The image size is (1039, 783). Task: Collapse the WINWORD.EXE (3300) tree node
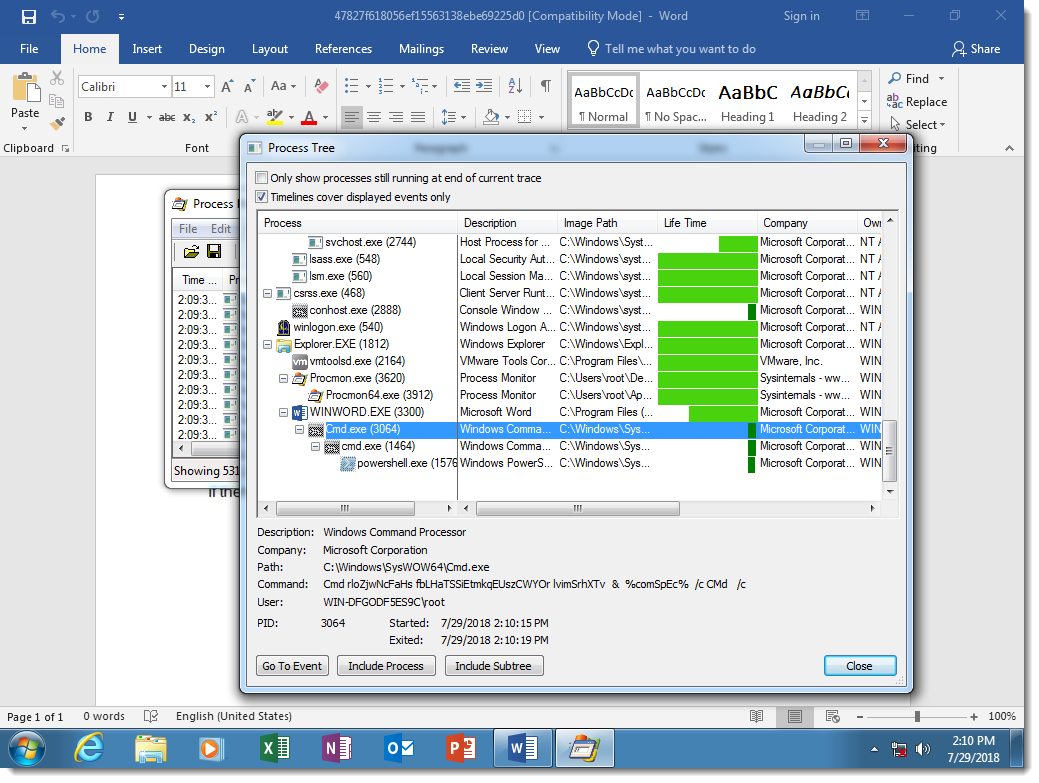(284, 412)
